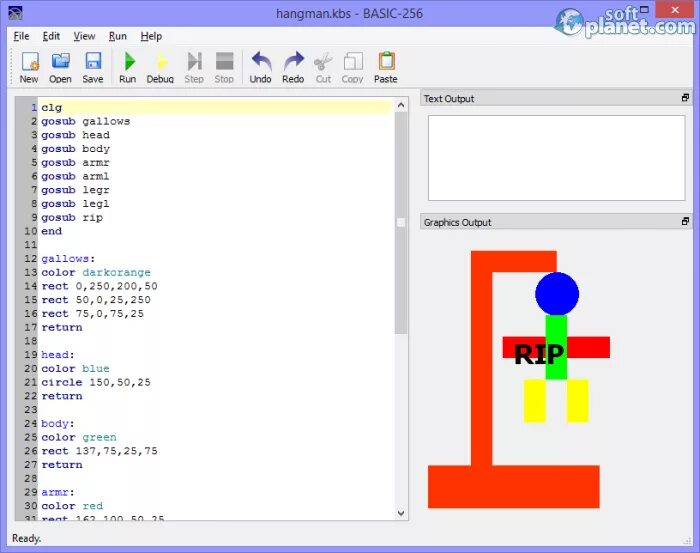The image size is (700, 553).
Task: Click the Text Output panel title
Action: (x=449, y=99)
